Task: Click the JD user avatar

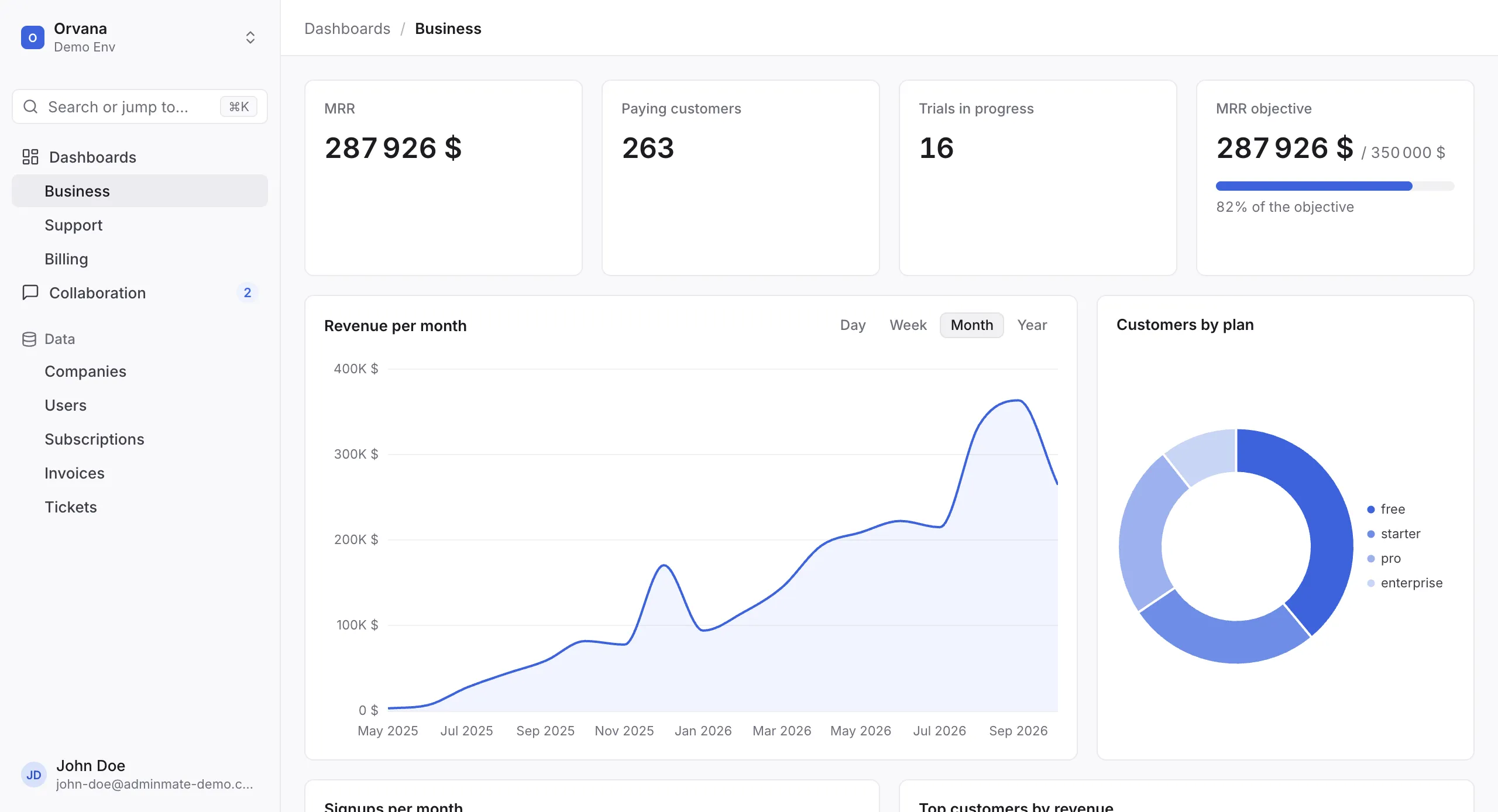Action: (x=34, y=775)
